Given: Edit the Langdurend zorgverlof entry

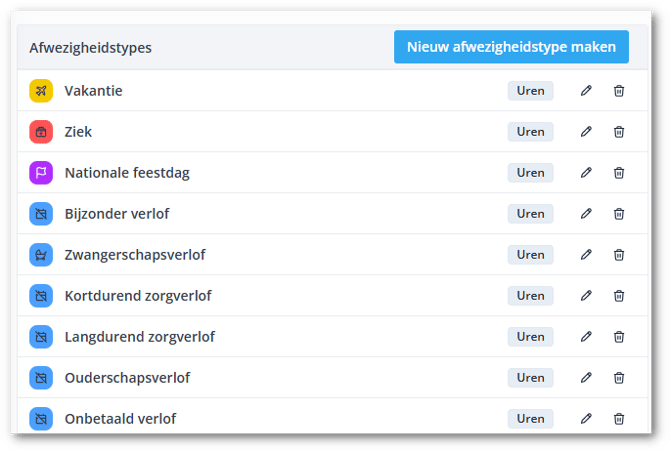Looking at the screenshot, I should pos(586,337).
